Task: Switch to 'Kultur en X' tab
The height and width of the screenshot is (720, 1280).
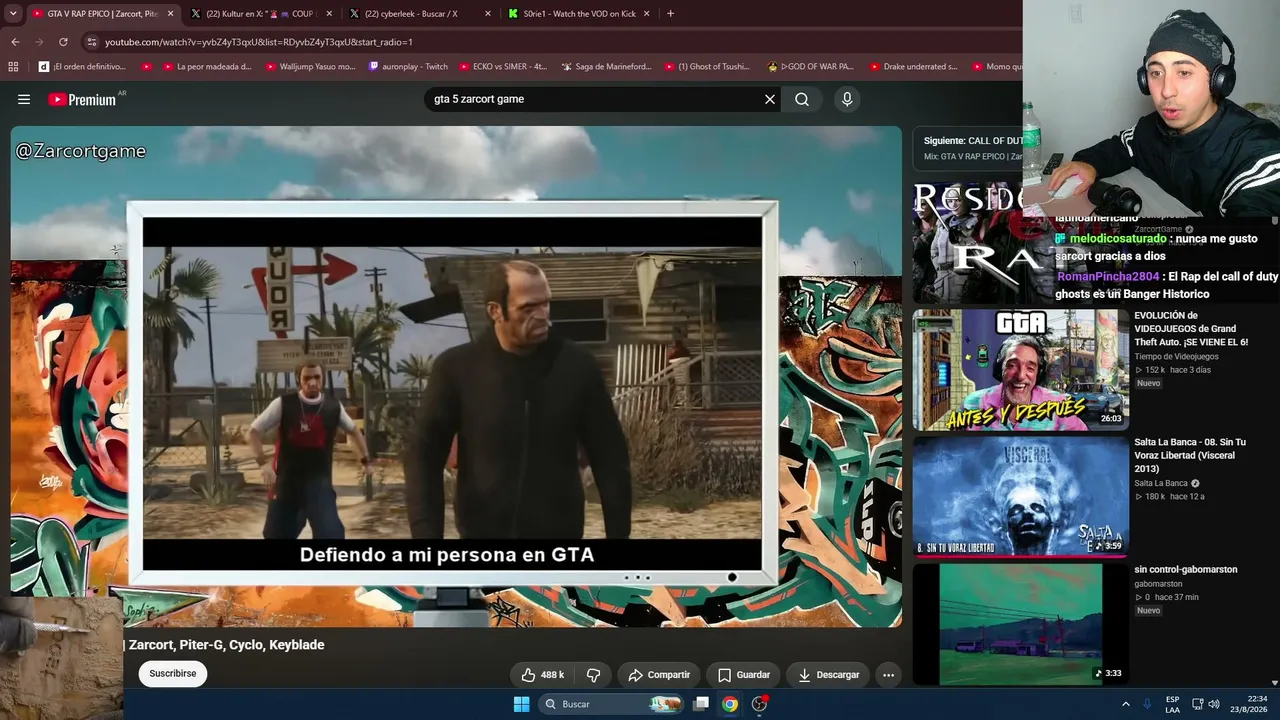Action: pyautogui.click(x=260, y=14)
